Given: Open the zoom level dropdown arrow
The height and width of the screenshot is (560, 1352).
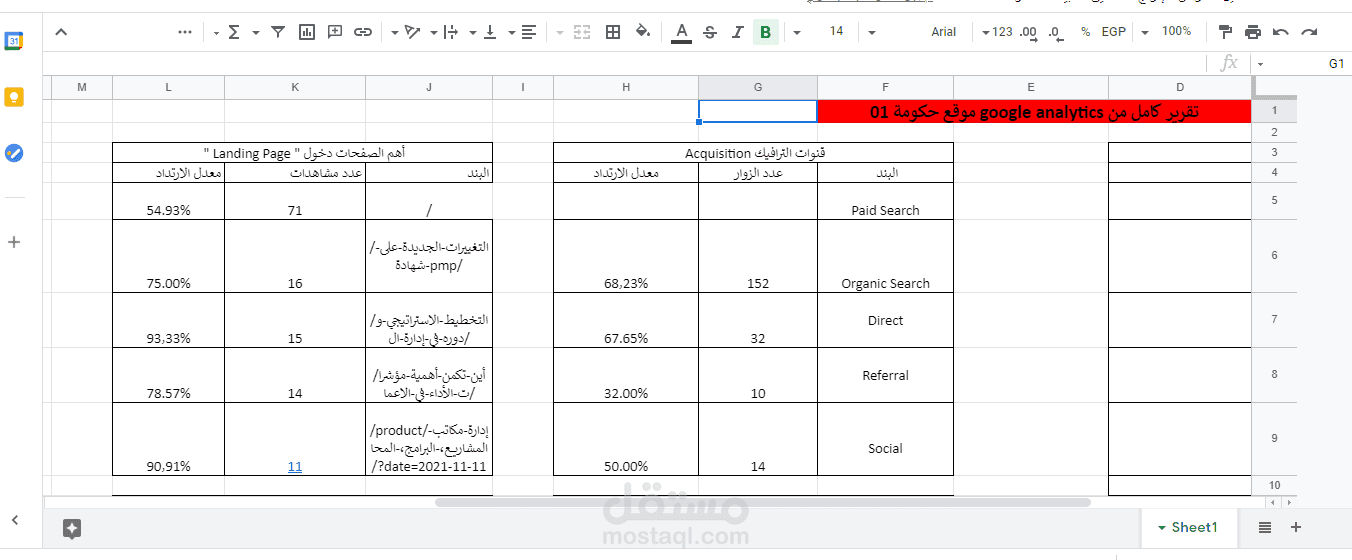Looking at the screenshot, I should tap(1147, 32).
